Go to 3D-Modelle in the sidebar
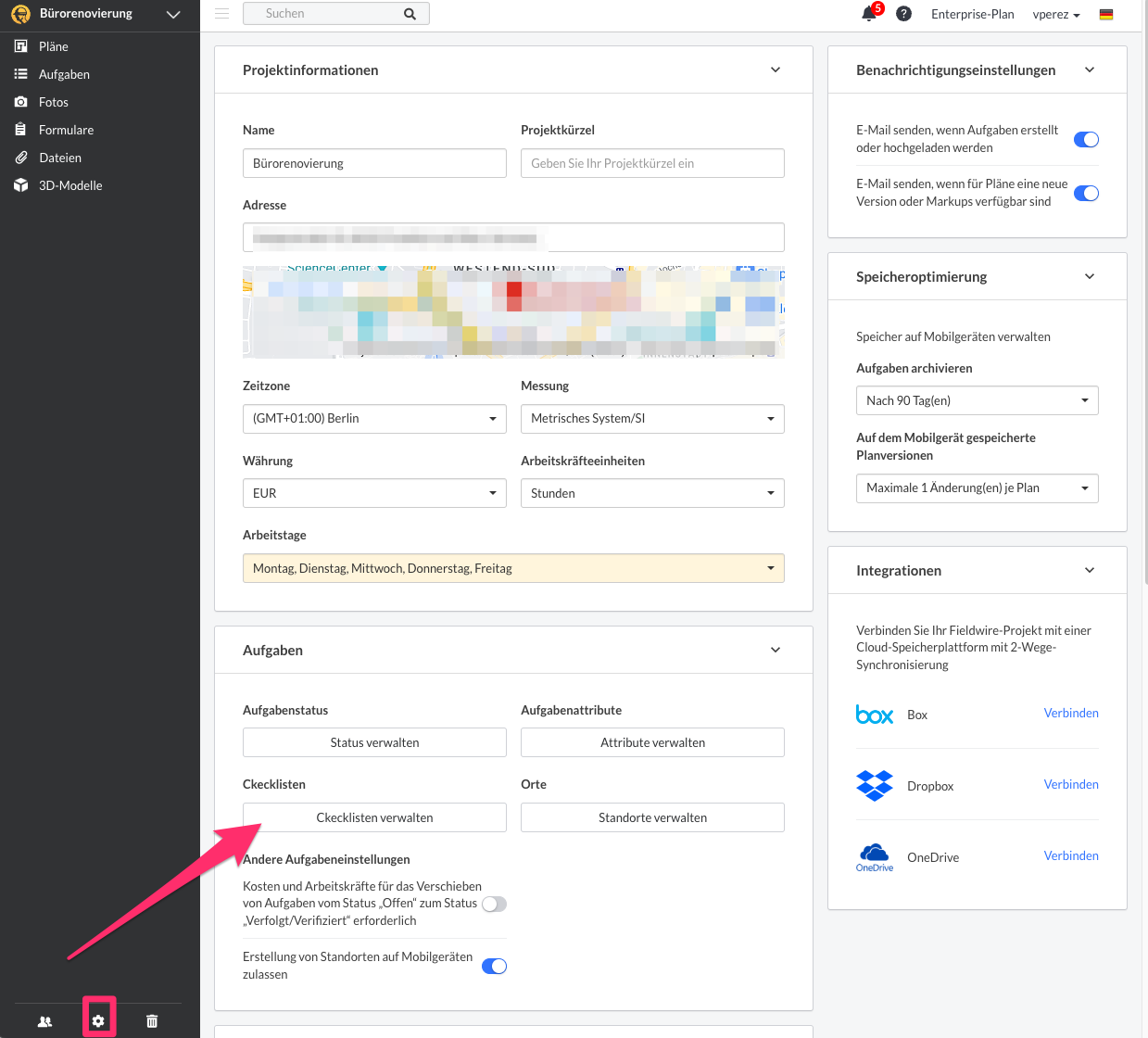1148x1038 pixels. [x=70, y=185]
